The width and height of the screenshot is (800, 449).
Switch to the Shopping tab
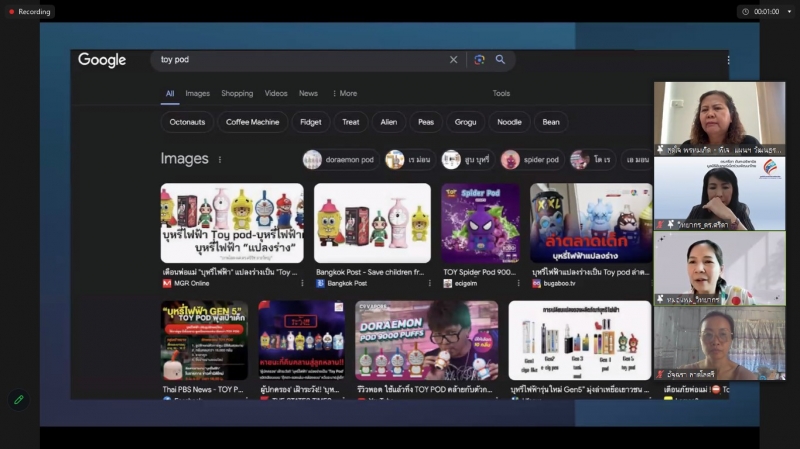tap(237, 93)
